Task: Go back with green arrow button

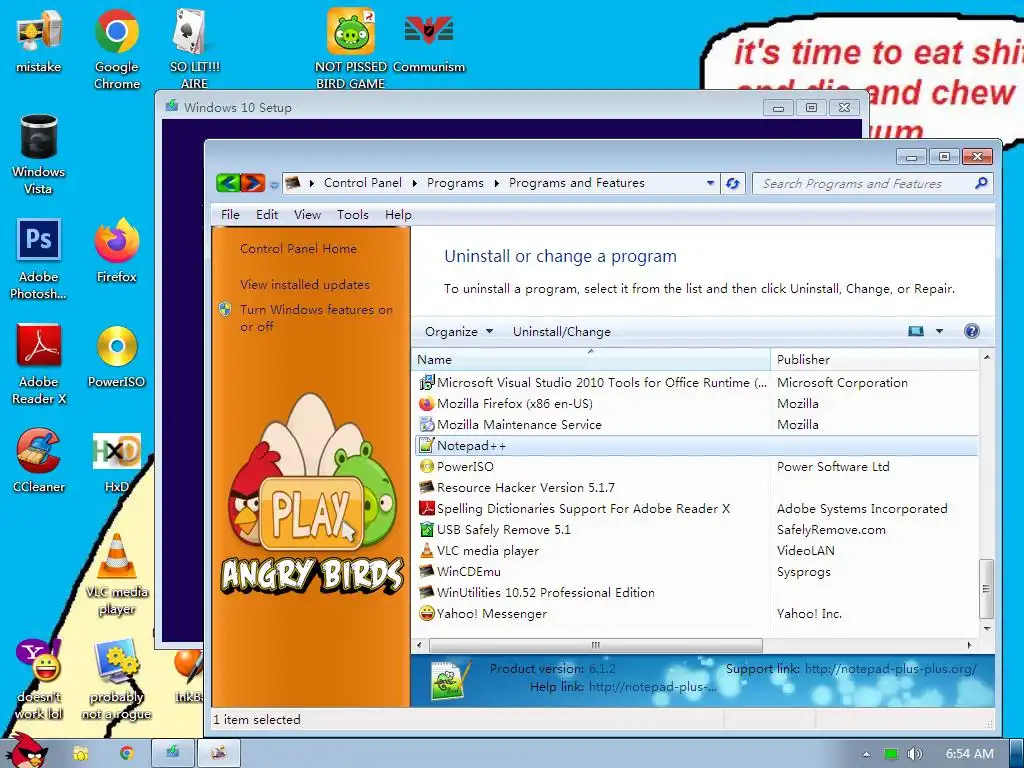Action: pyautogui.click(x=228, y=183)
